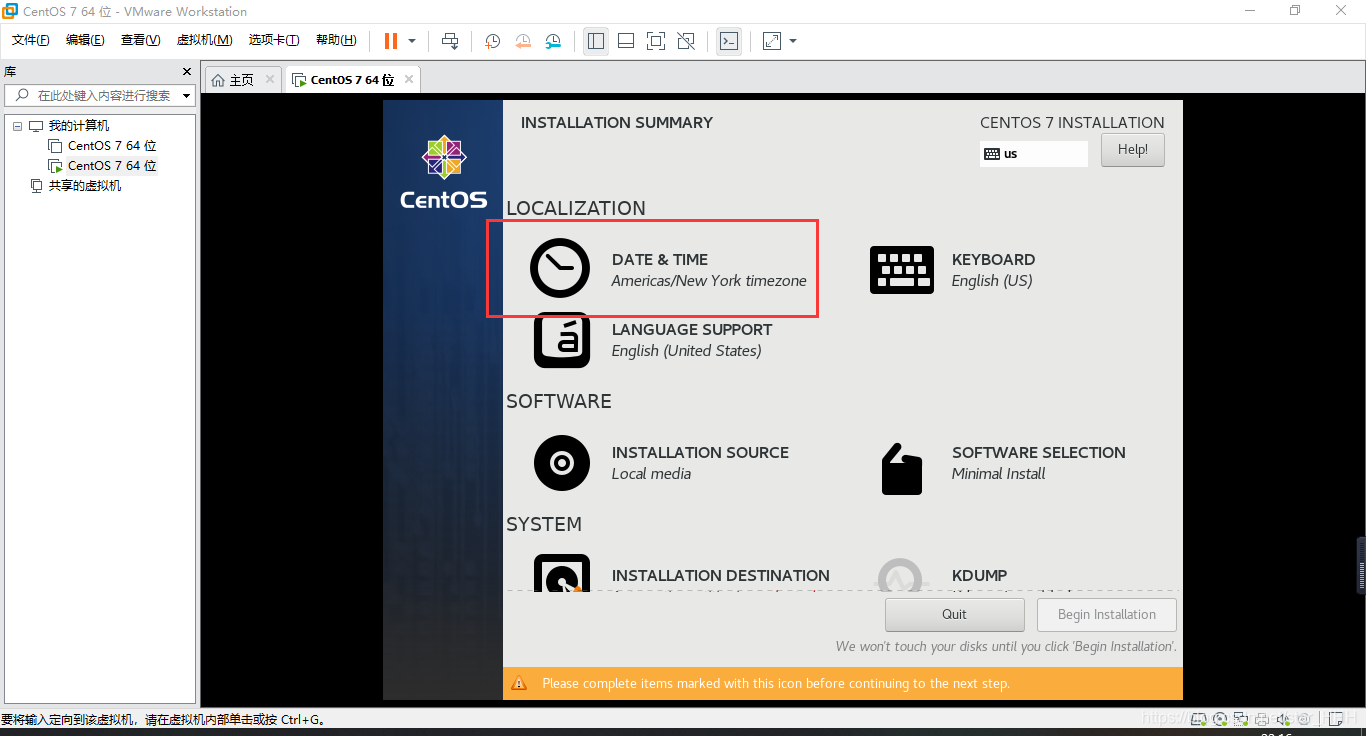Click the Help! button
Image resolution: width=1366 pixels, height=736 pixels.
coord(1133,150)
